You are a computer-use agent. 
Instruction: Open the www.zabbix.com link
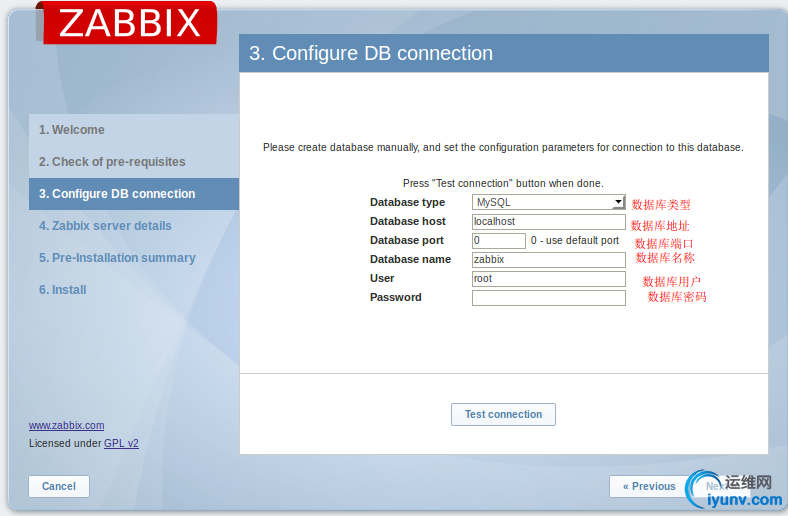tap(66, 426)
